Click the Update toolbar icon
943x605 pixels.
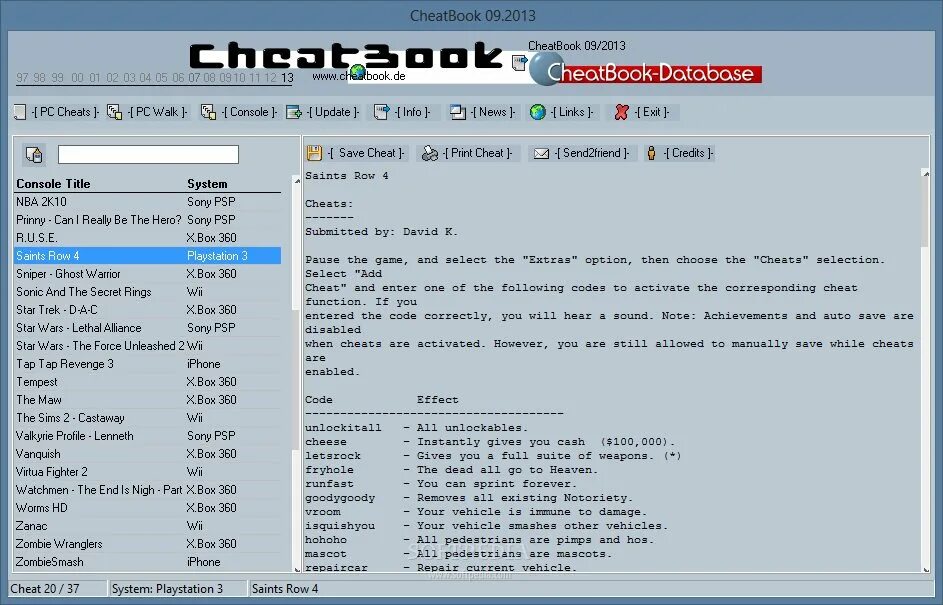293,112
